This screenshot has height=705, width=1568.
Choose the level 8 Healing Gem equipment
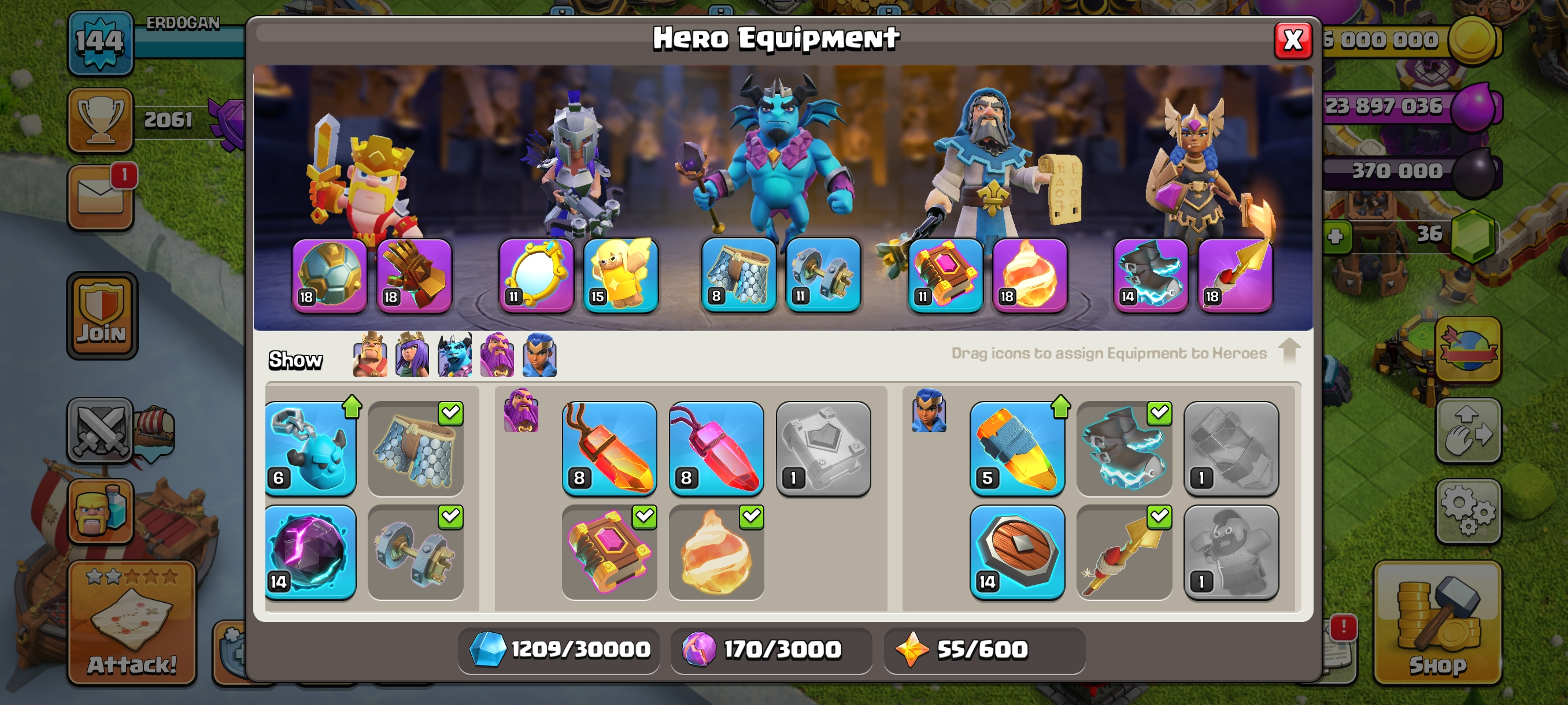716,448
